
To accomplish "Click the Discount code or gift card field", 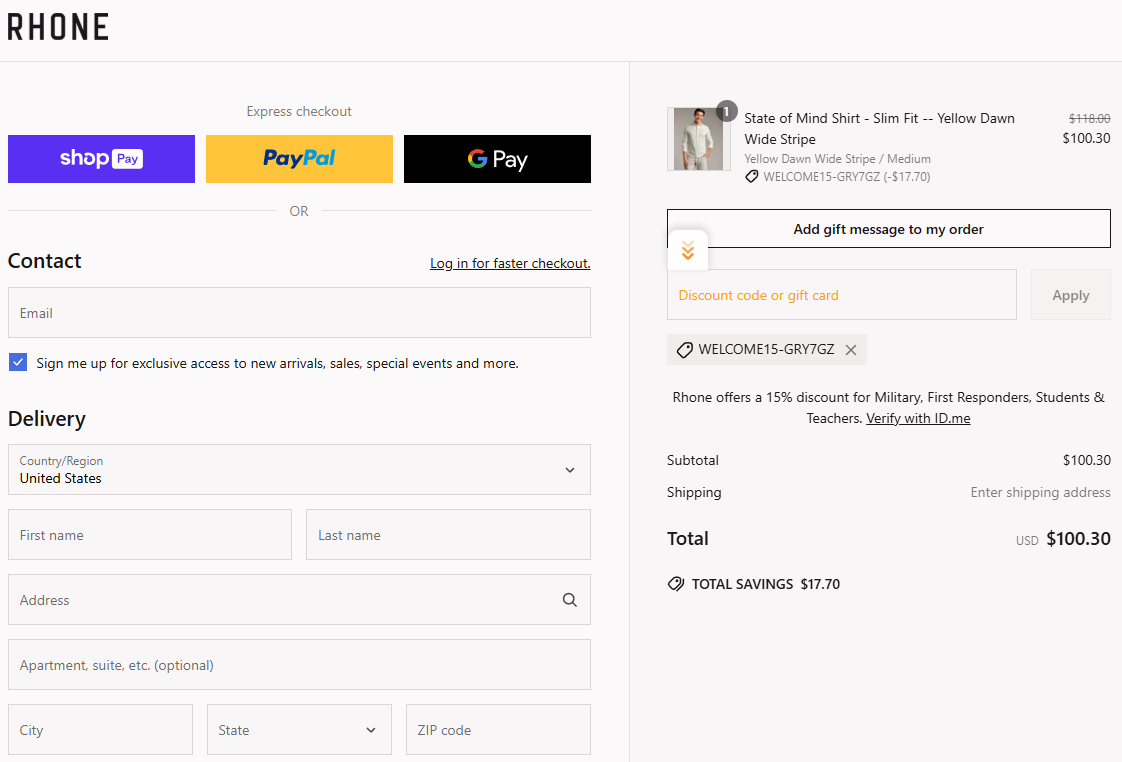I will coord(841,295).
